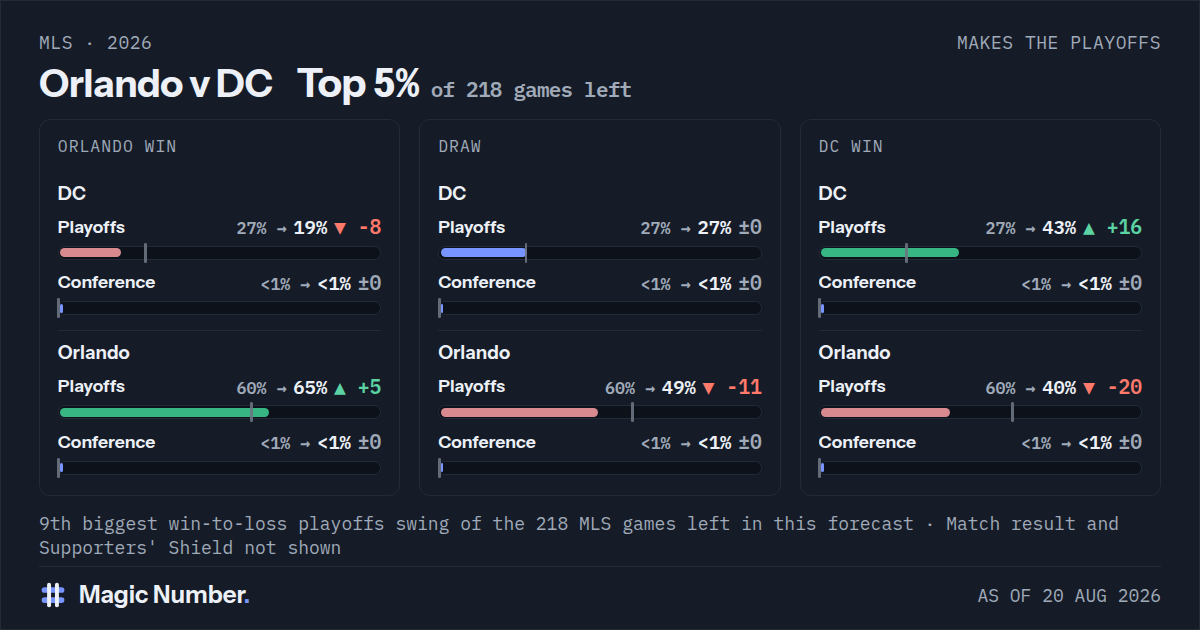Select the ORLANDO WIN panel header
Viewport: 1200px width, 630px height.
(117, 146)
